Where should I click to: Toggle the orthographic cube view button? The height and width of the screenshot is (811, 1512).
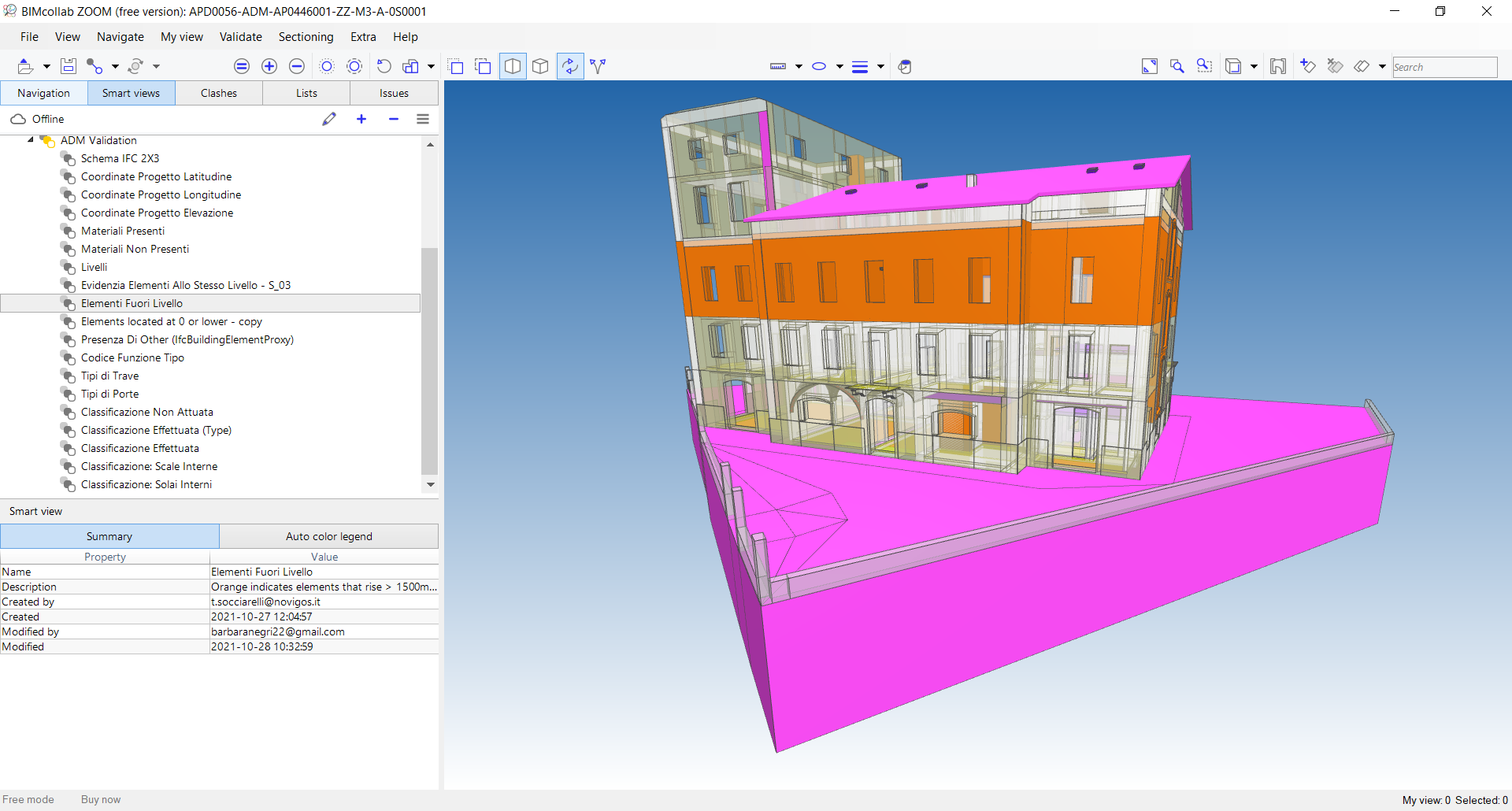click(540, 66)
